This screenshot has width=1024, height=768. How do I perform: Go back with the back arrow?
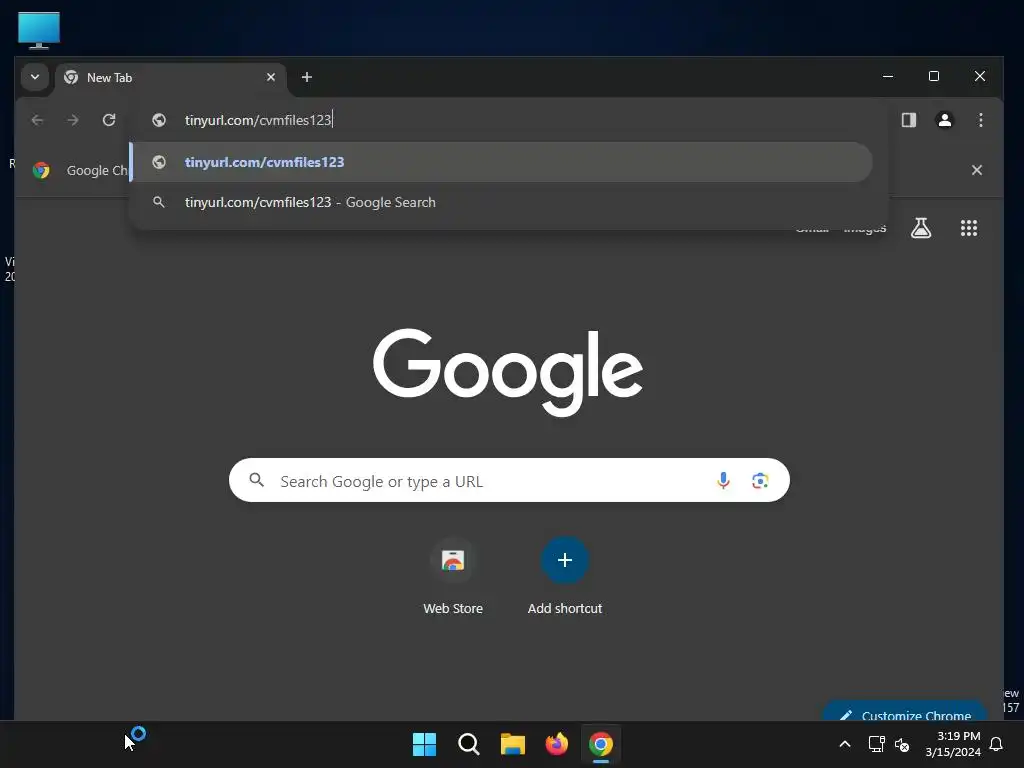pyautogui.click(x=37, y=120)
